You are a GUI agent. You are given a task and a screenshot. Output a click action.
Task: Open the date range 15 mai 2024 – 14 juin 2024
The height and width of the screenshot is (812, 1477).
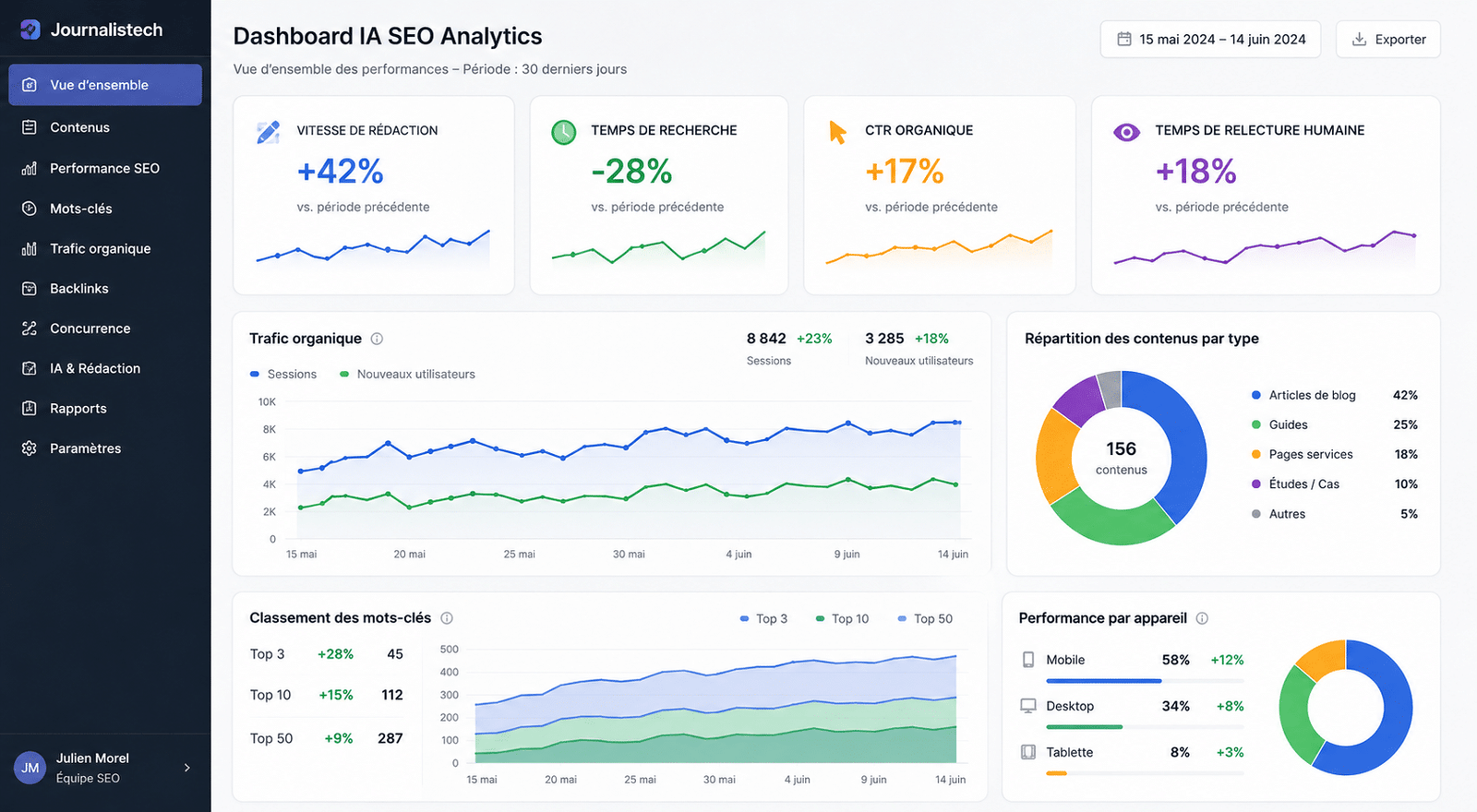pos(1210,40)
